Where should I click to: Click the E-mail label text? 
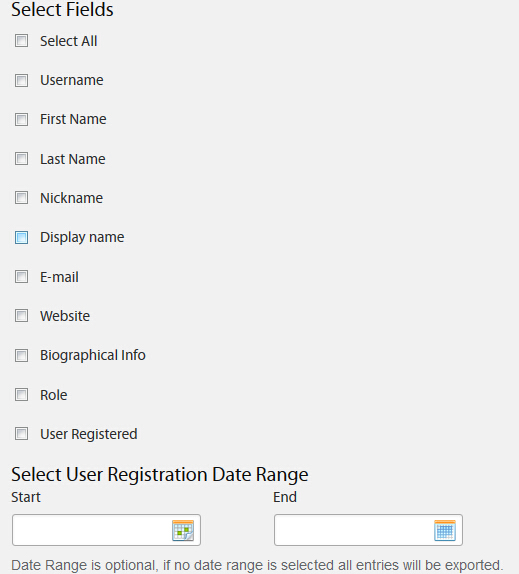coord(59,277)
